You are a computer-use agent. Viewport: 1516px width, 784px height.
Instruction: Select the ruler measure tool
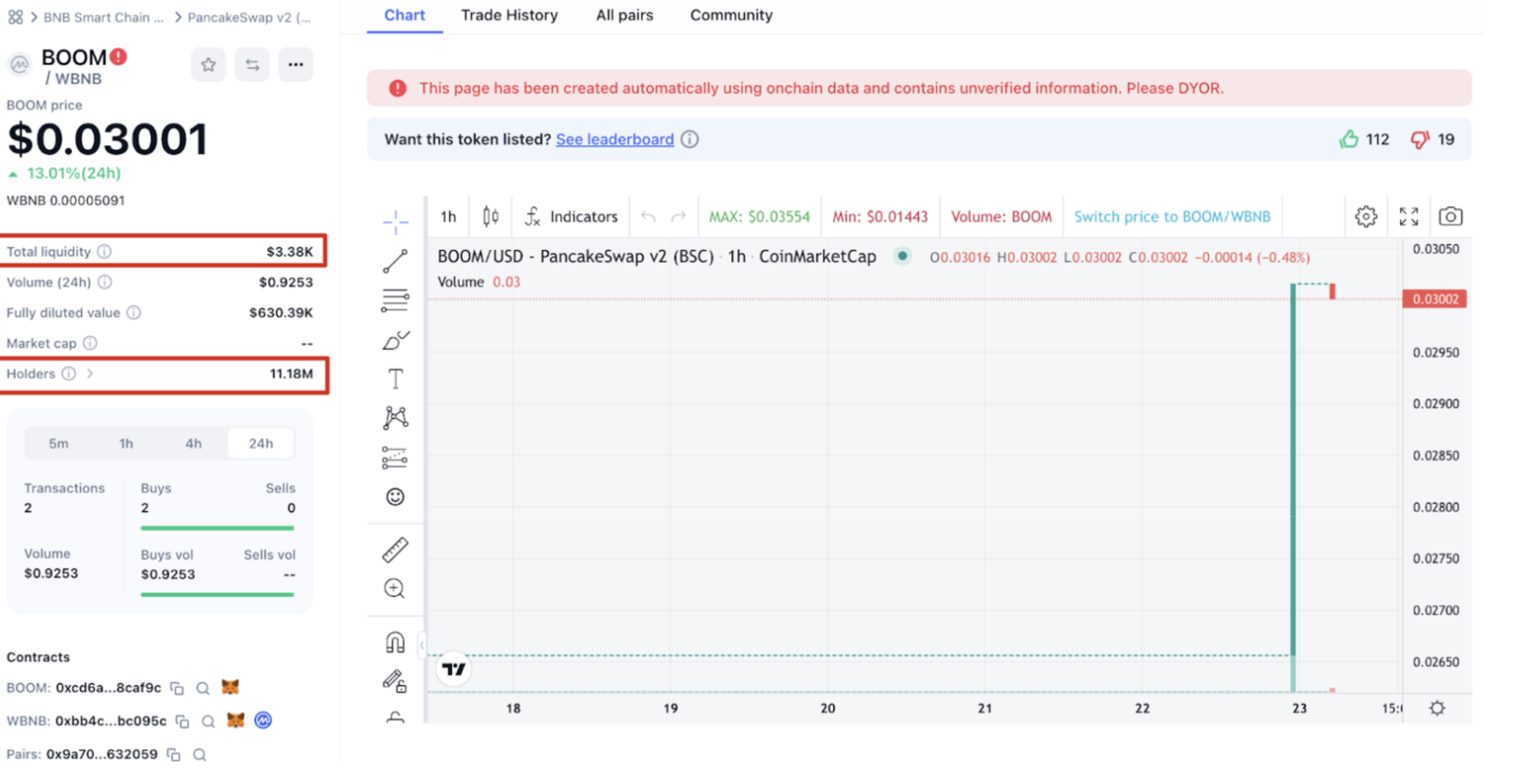click(x=395, y=549)
